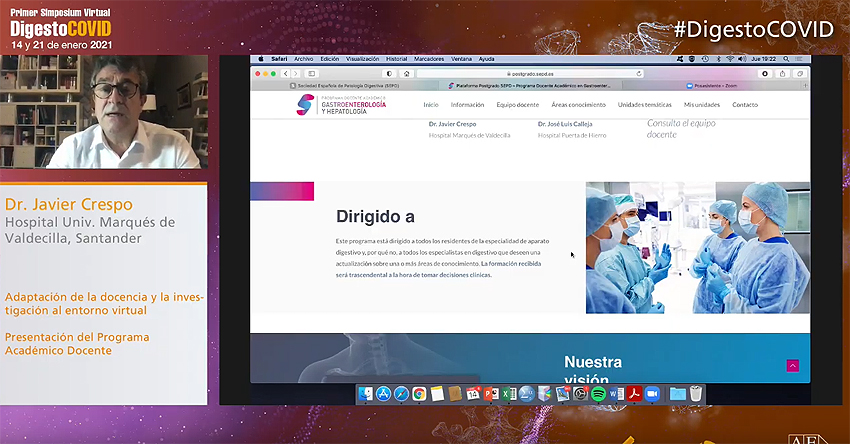850x444 pixels.
Task: Launch PowerPoint from the Dock
Action: click(491, 394)
